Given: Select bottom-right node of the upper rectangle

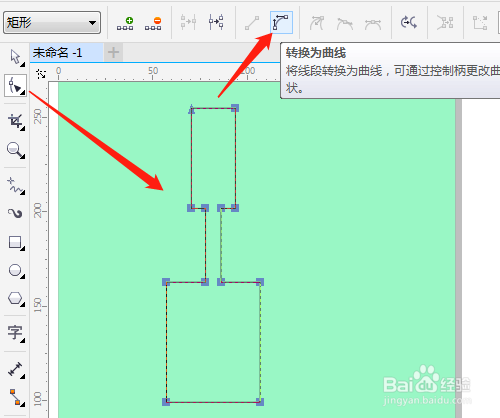Looking at the screenshot, I should tap(235, 208).
